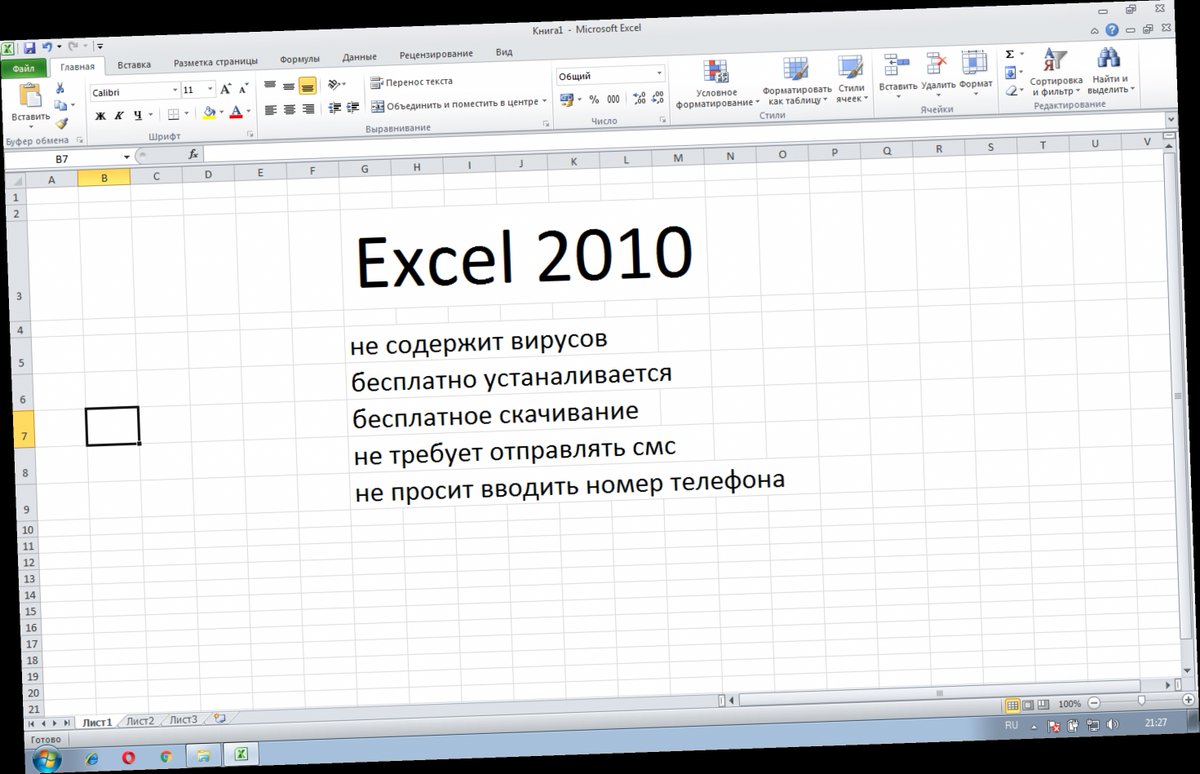Decrease font size with small A icon
Image resolution: width=1200 pixels, height=774 pixels.
tap(243, 89)
